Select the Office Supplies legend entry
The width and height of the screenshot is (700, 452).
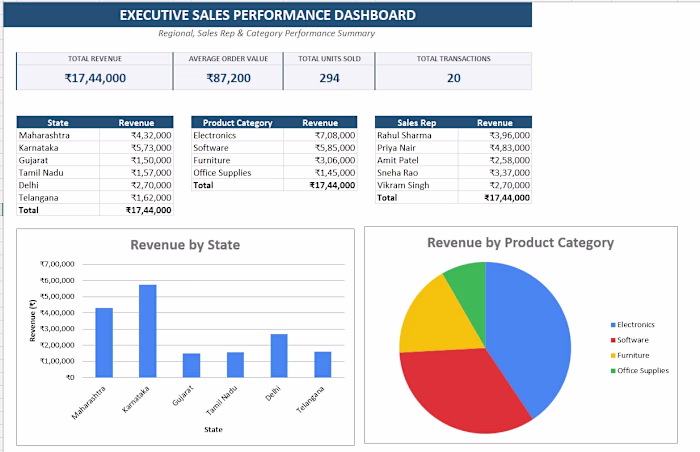[x=640, y=371]
